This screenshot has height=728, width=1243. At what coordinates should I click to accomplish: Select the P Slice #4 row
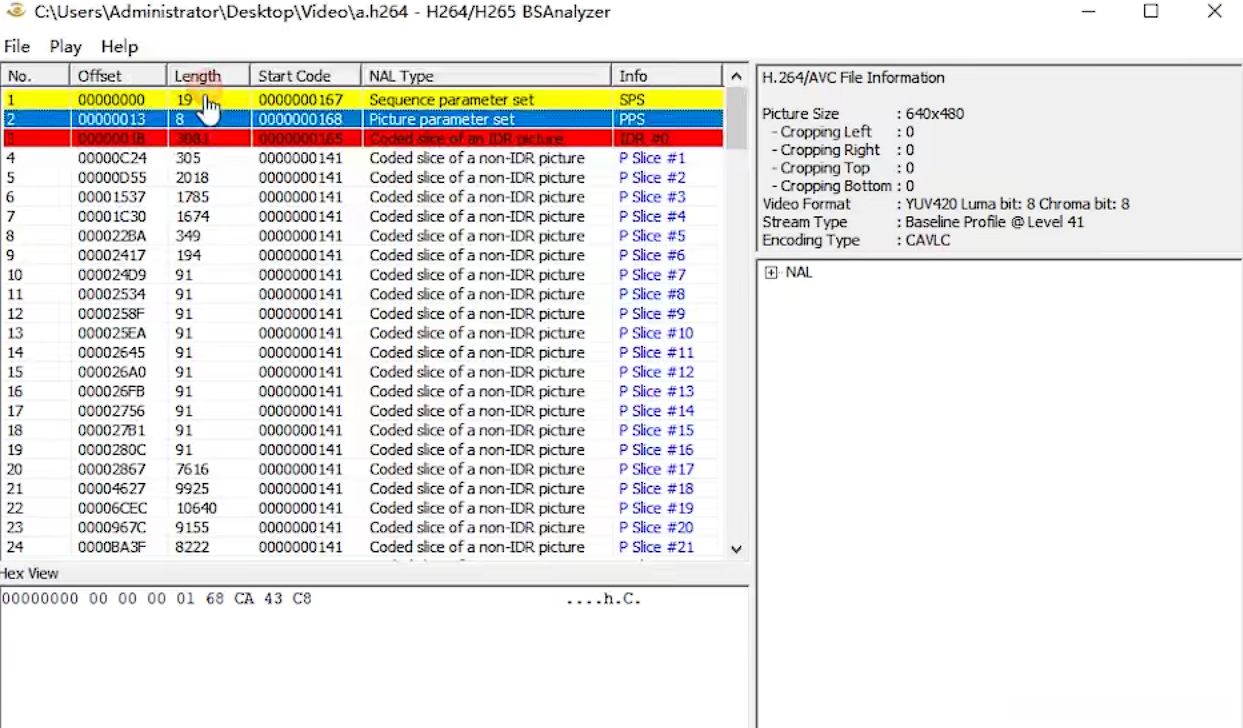(362, 217)
